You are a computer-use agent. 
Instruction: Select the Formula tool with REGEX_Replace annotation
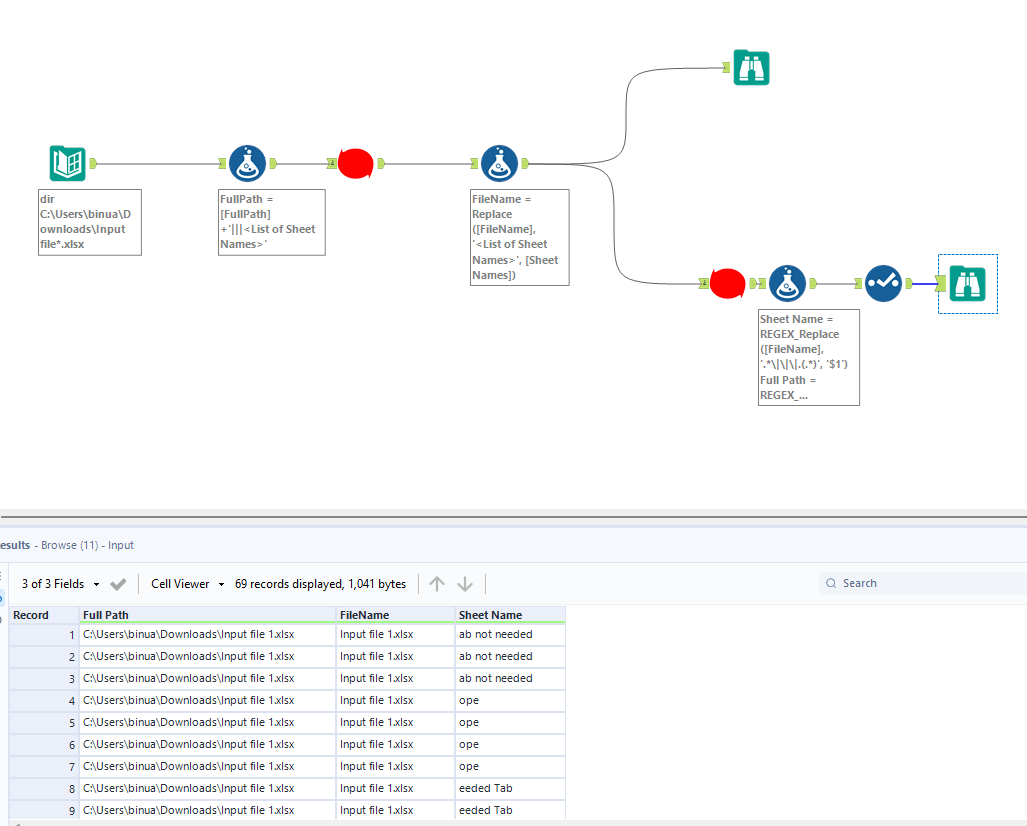click(788, 284)
